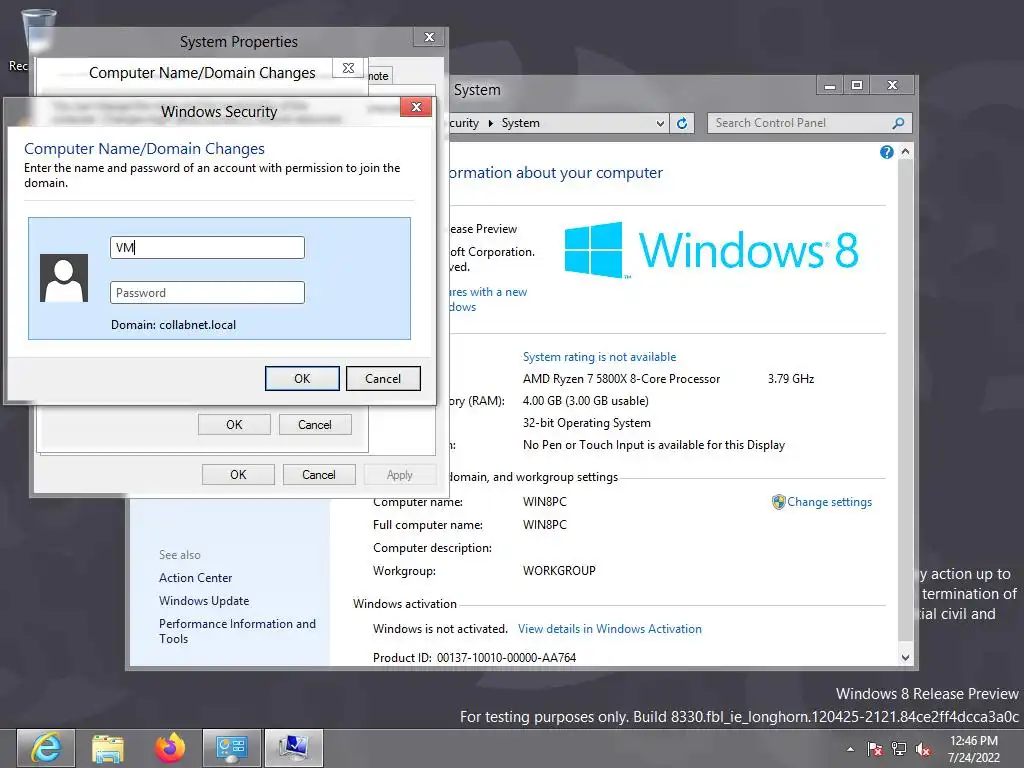This screenshot has width=1024, height=768.
Task: Click Change settings link with shield
Action: (822, 502)
